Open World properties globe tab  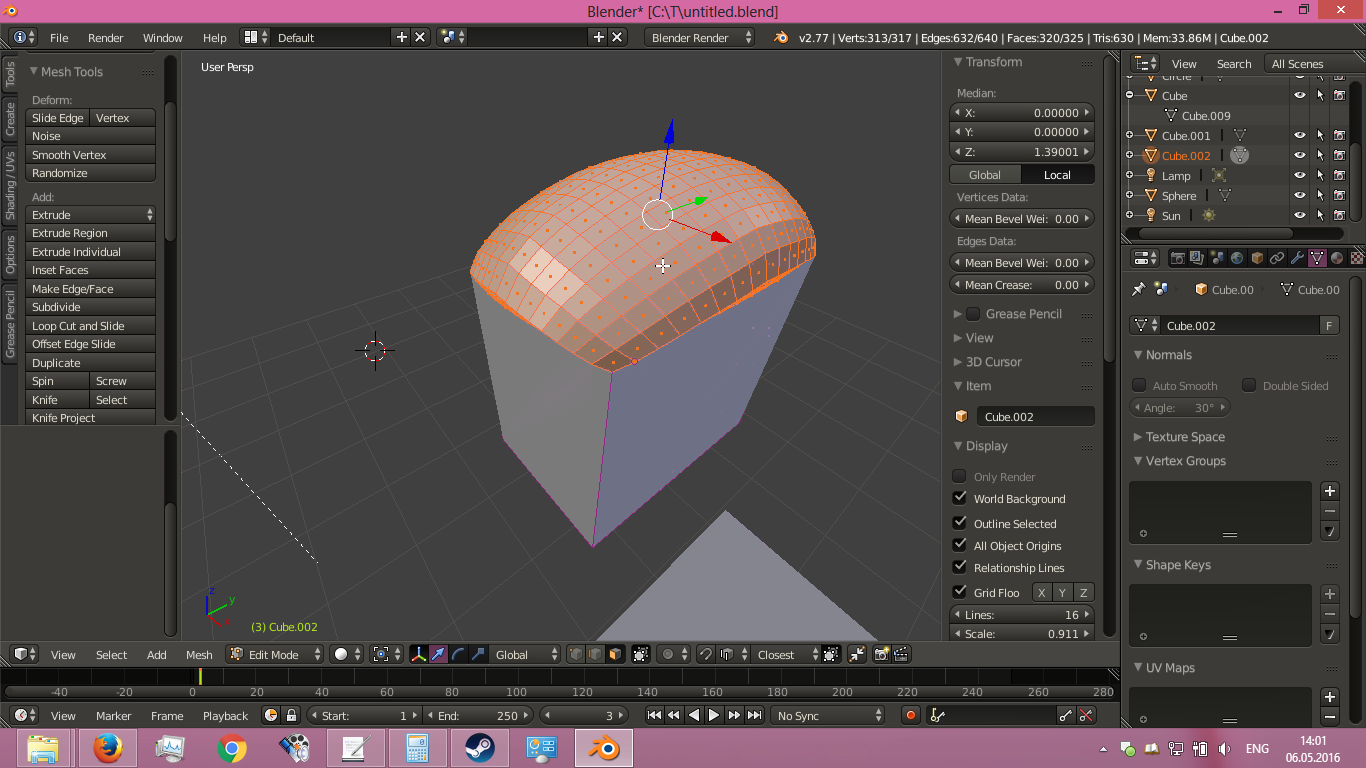point(1237,258)
